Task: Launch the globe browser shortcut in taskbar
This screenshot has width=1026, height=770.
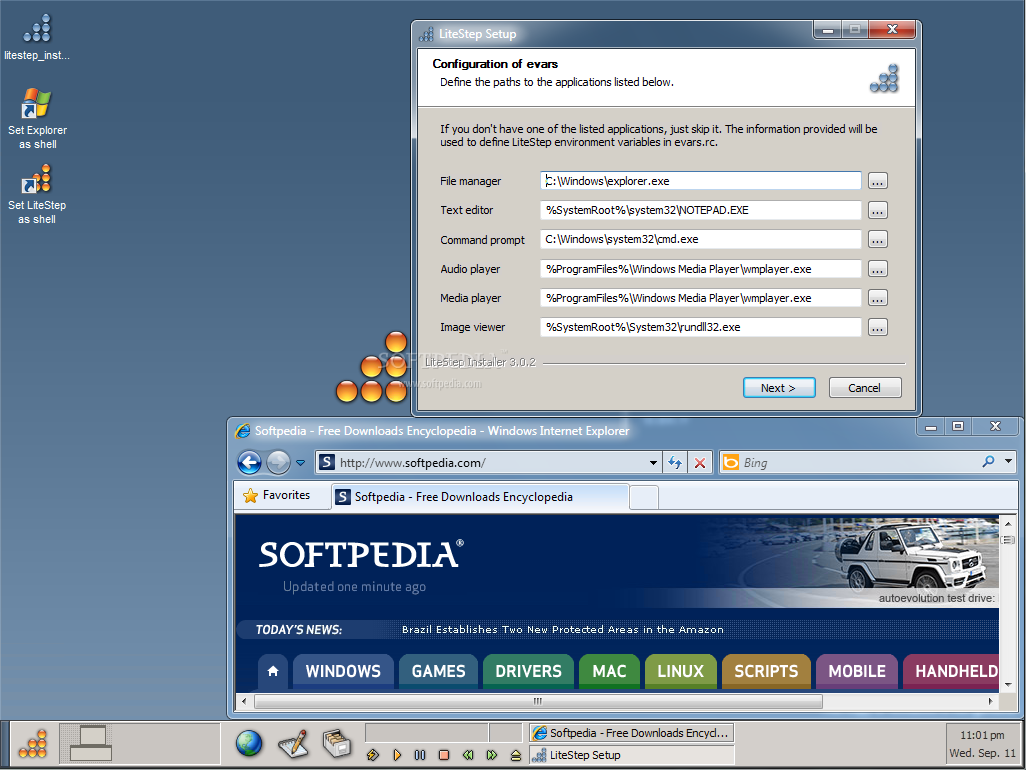Action: (x=249, y=743)
